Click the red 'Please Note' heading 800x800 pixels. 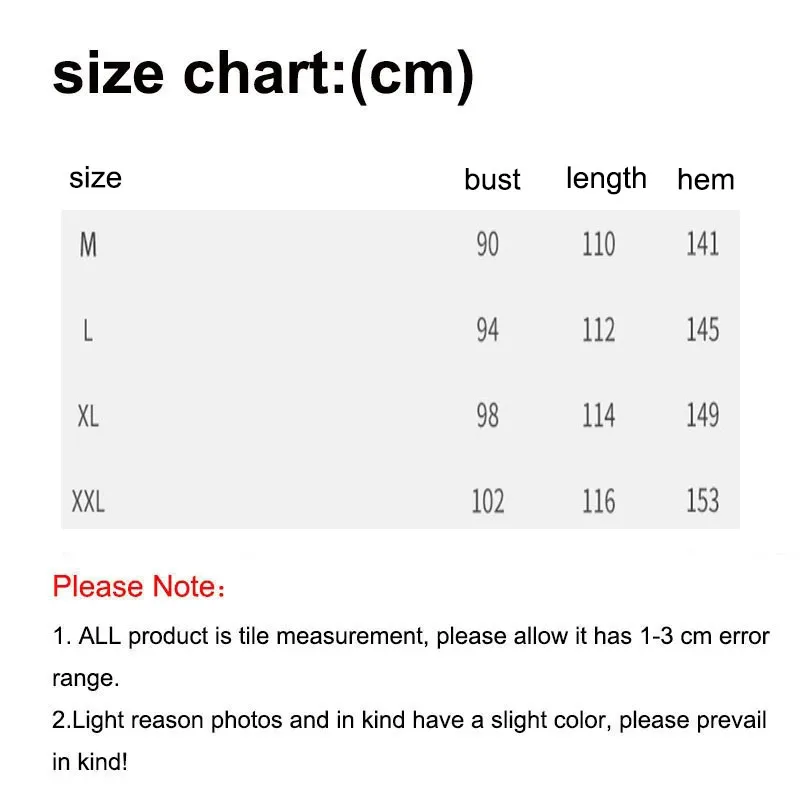click(139, 586)
